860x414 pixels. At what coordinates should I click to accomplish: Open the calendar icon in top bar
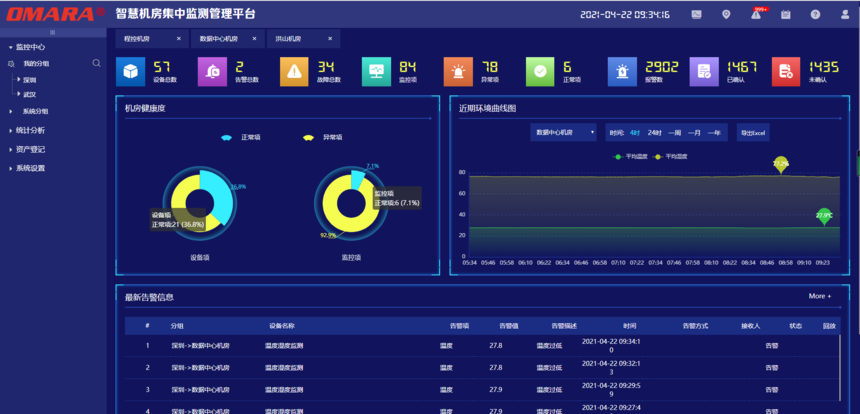[786, 14]
